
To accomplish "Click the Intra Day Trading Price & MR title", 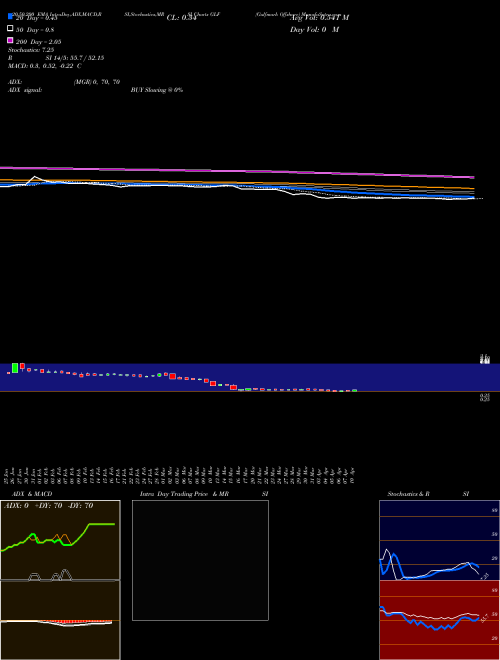I will click(x=184, y=494).
